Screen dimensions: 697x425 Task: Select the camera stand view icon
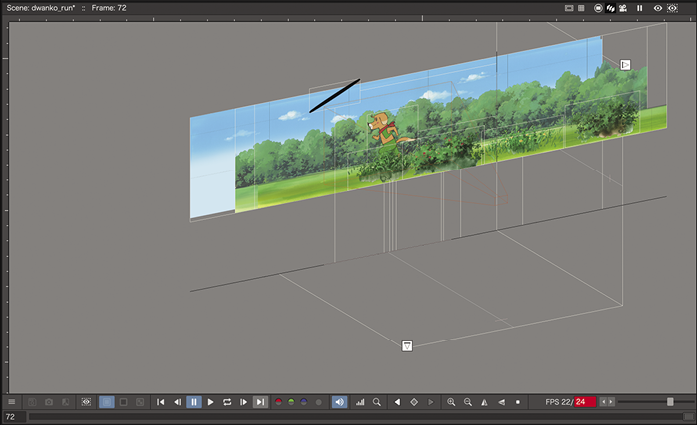click(x=598, y=8)
